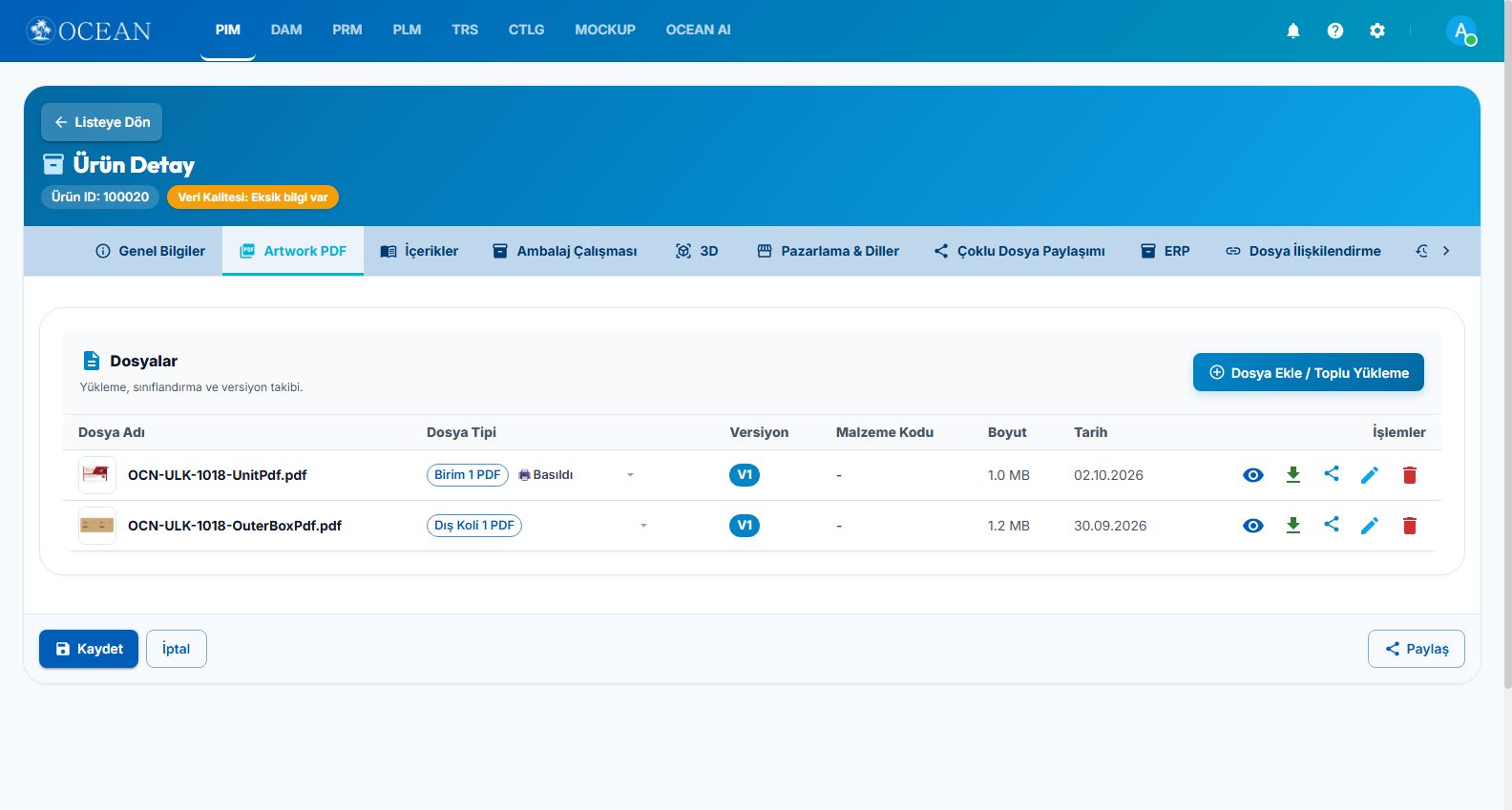The height and width of the screenshot is (810, 1512).
Task: Switch to Genel Bilgiler tab
Action: (x=150, y=251)
